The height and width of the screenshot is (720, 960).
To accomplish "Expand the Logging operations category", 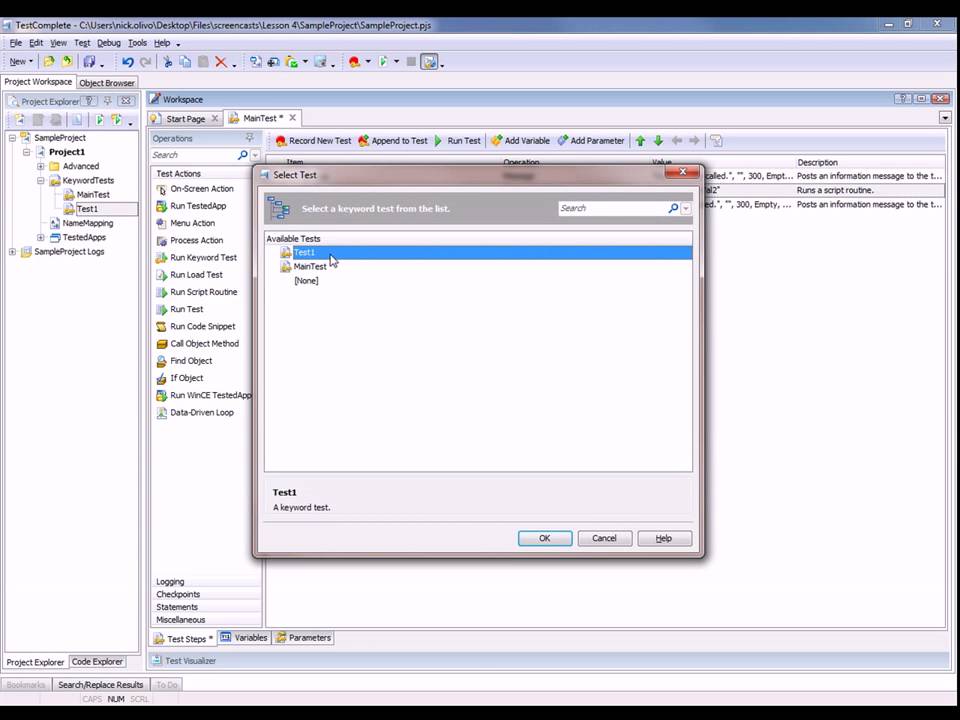I will 206,582.
